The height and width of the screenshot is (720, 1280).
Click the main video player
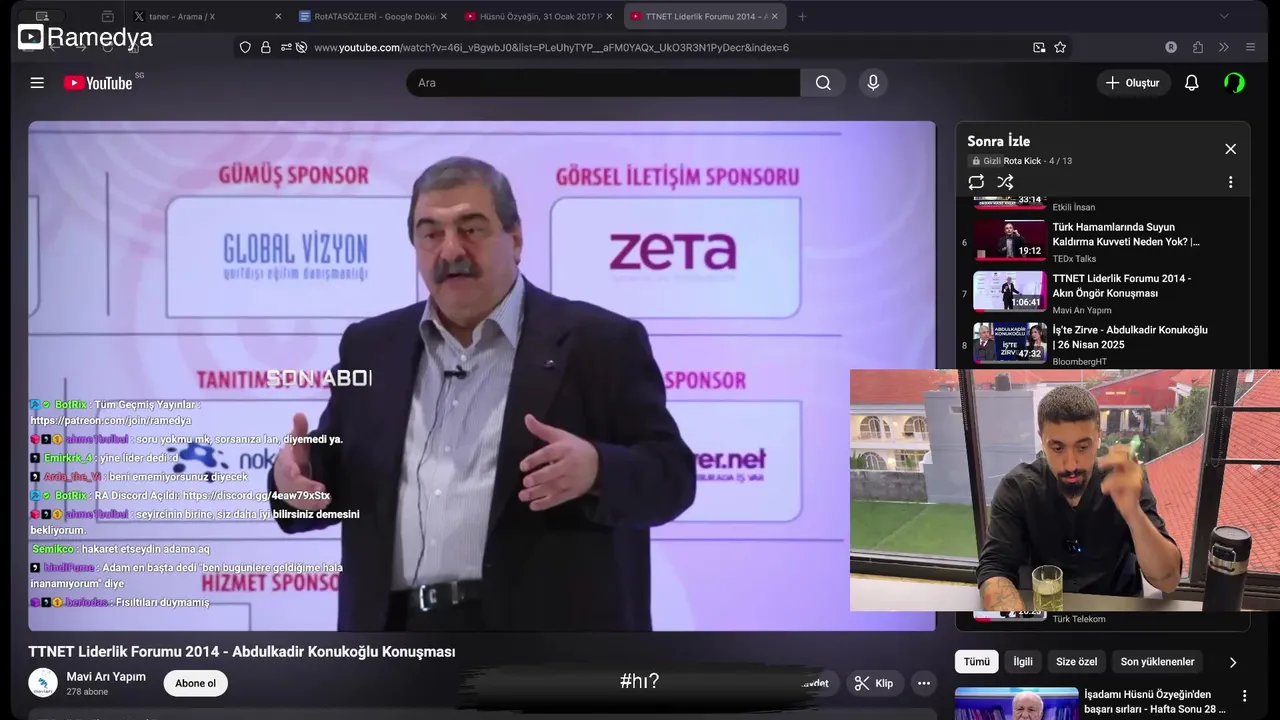[x=482, y=376]
